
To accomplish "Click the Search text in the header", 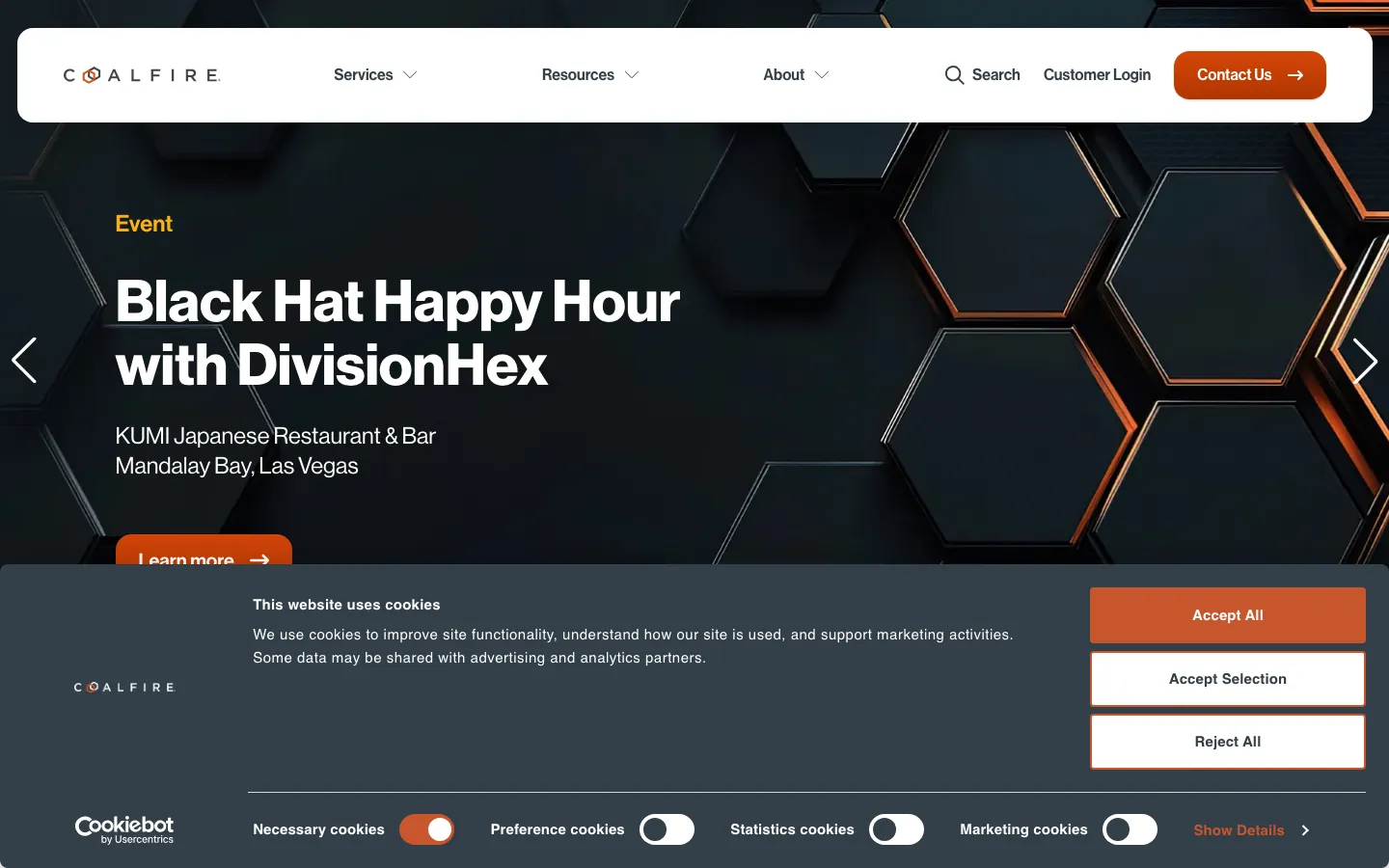I will coord(995,75).
